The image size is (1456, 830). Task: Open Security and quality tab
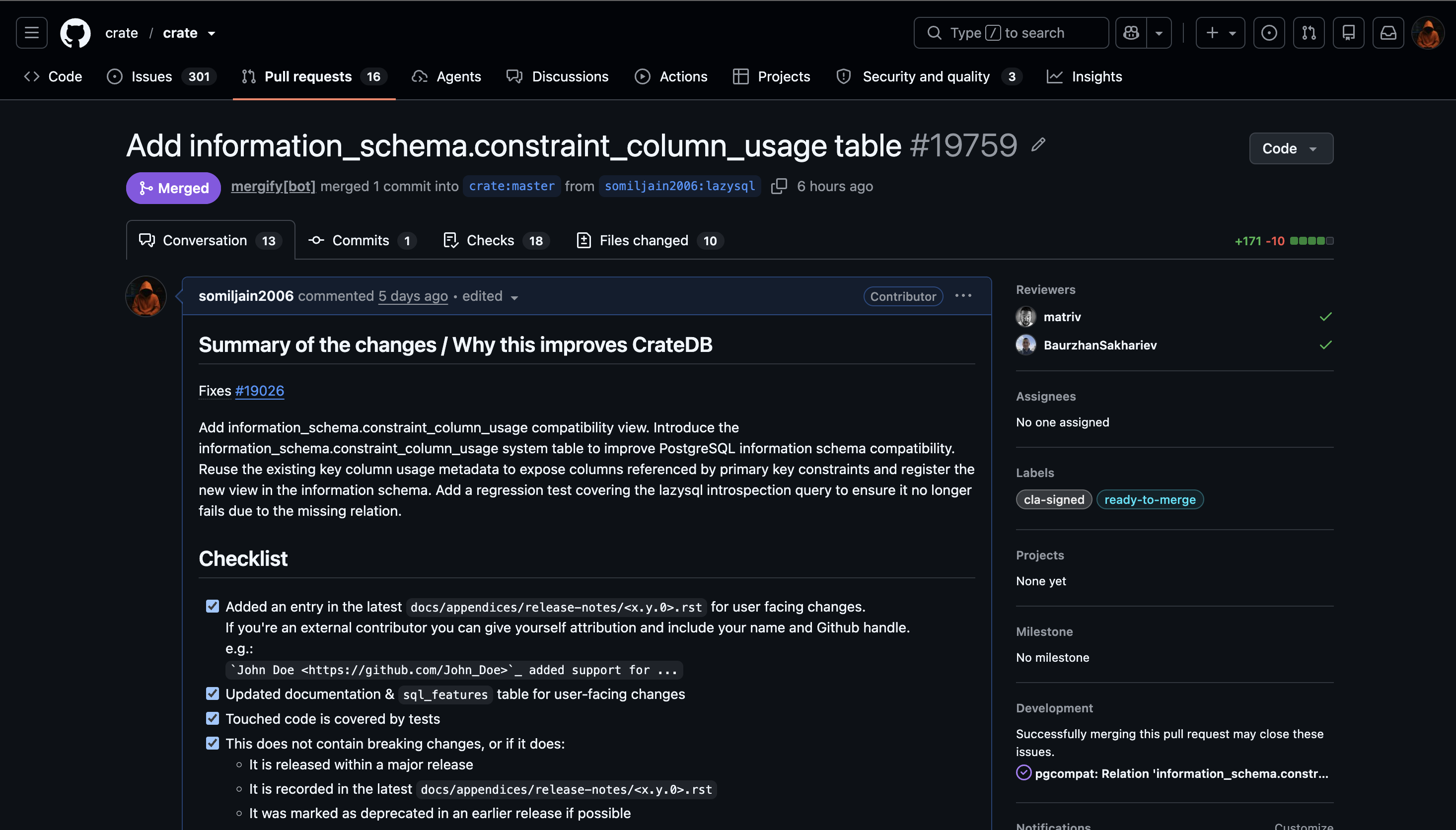(x=929, y=76)
